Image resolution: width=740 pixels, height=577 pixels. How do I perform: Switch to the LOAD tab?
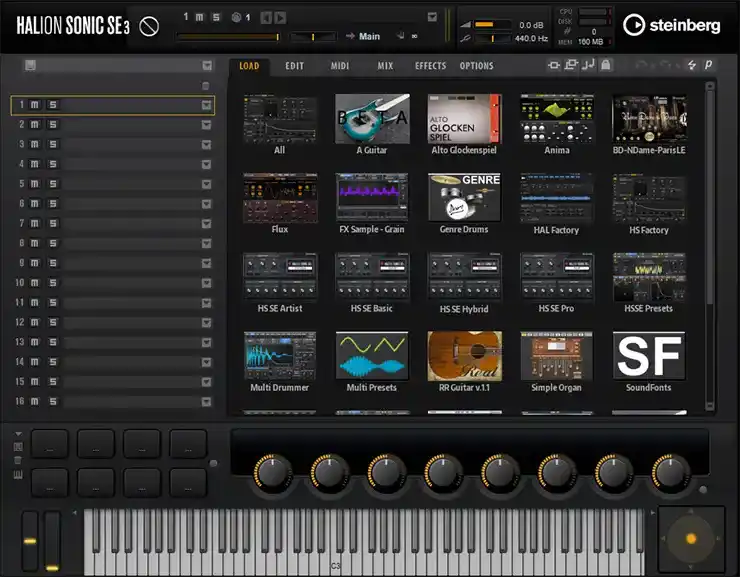coord(249,66)
